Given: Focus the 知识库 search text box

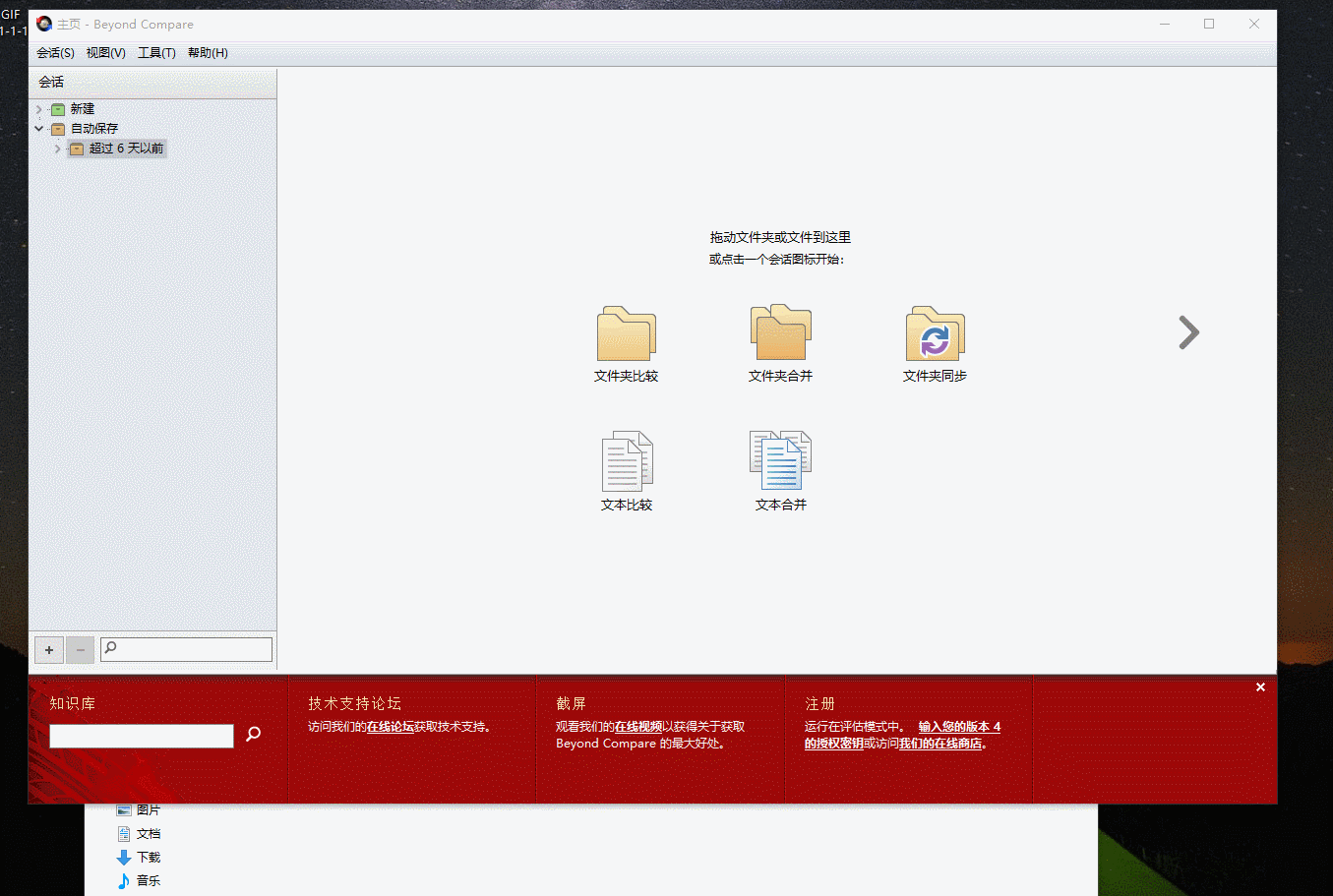Looking at the screenshot, I should [x=142, y=736].
